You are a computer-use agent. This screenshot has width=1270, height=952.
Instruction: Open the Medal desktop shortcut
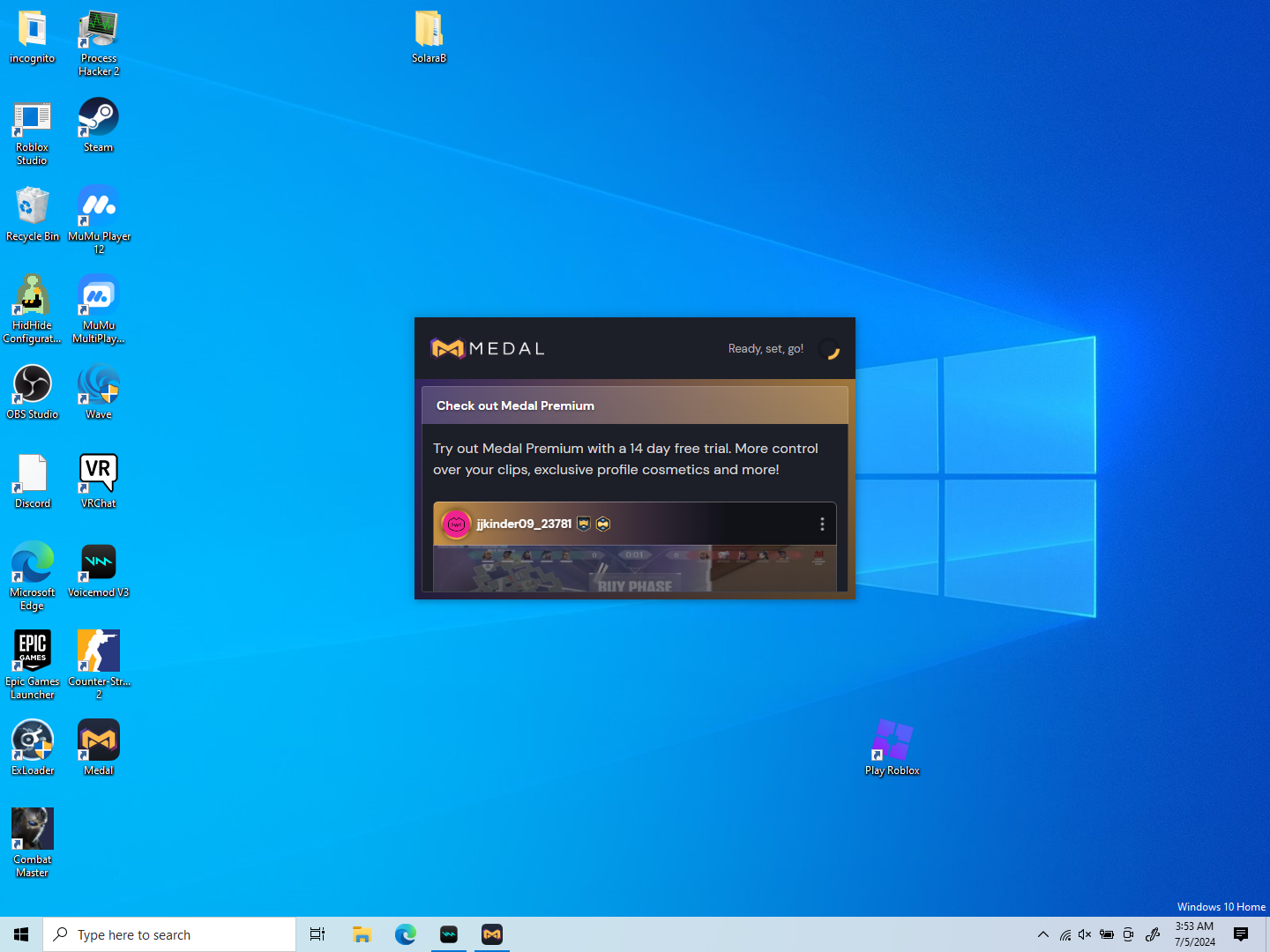tap(99, 748)
